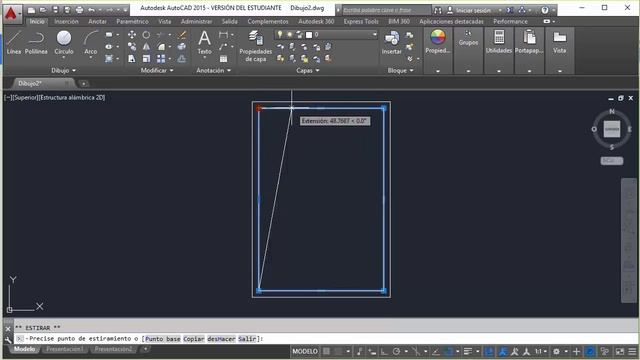Open the Presentación1 layout tab

tap(65, 349)
